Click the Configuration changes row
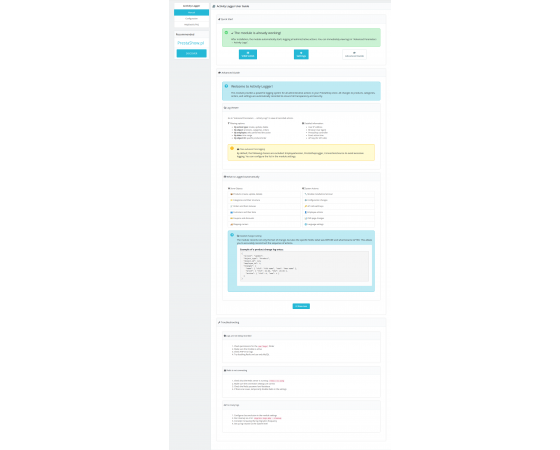The height and width of the screenshot is (450, 560). pos(338,200)
